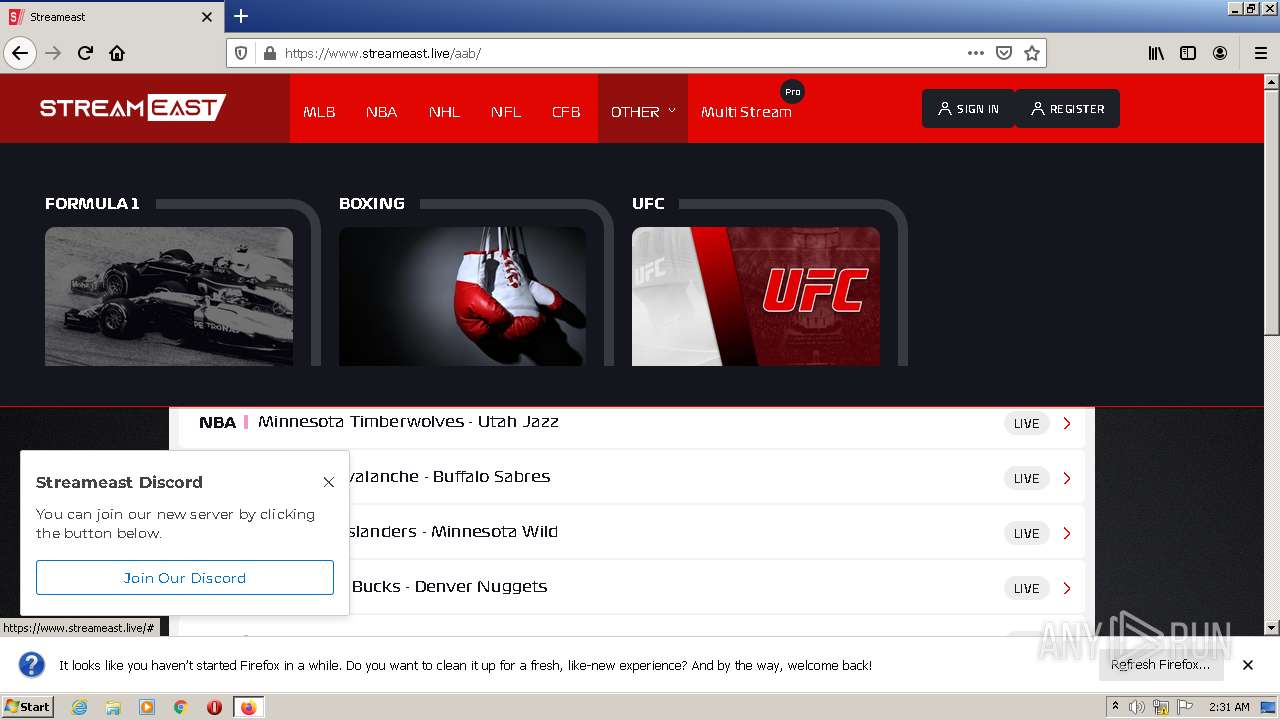The height and width of the screenshot is (720, 1280).
Task: Bookmark this page with star icon
Action: tap(1032, 53)
